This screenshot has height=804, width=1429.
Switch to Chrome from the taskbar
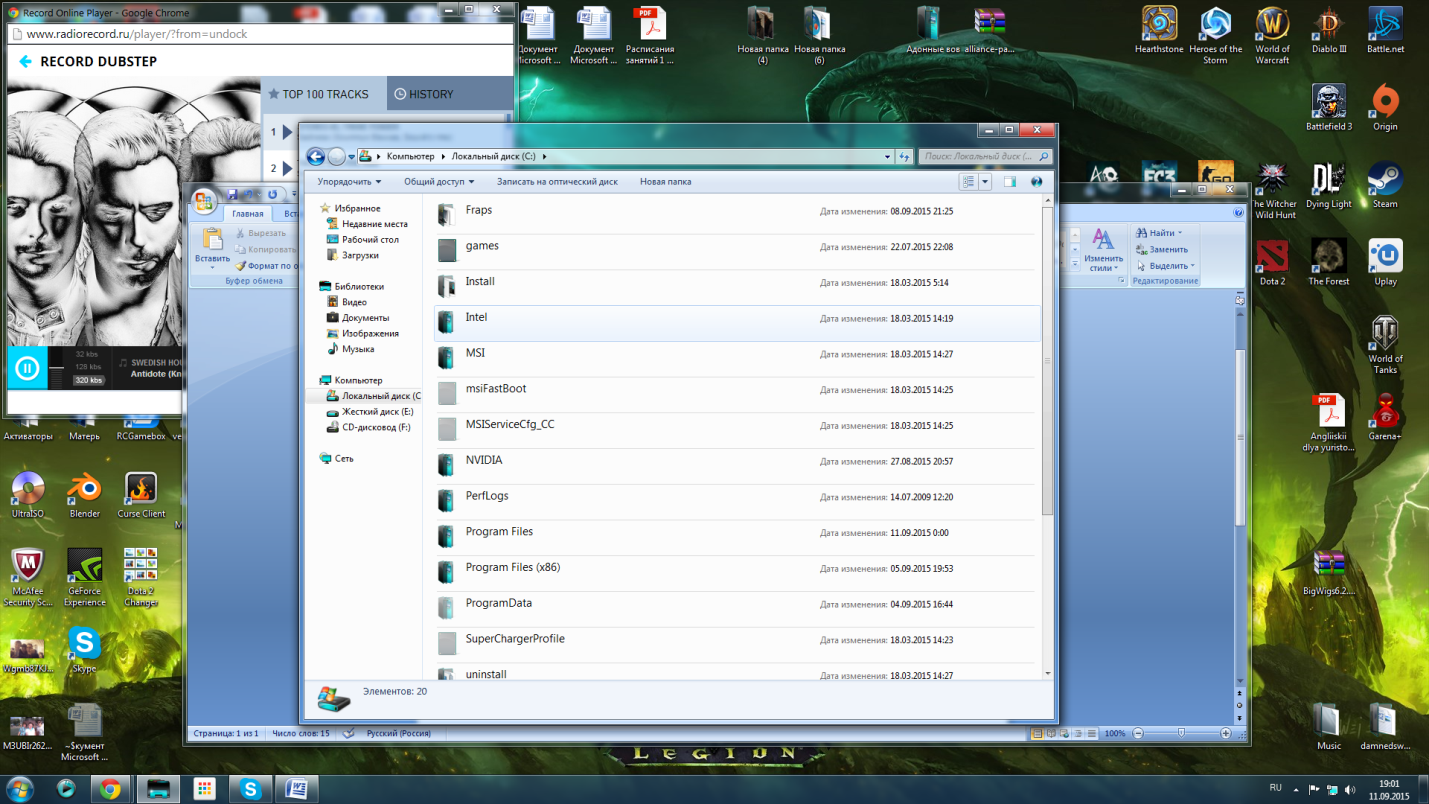click(x=110, y=788)
